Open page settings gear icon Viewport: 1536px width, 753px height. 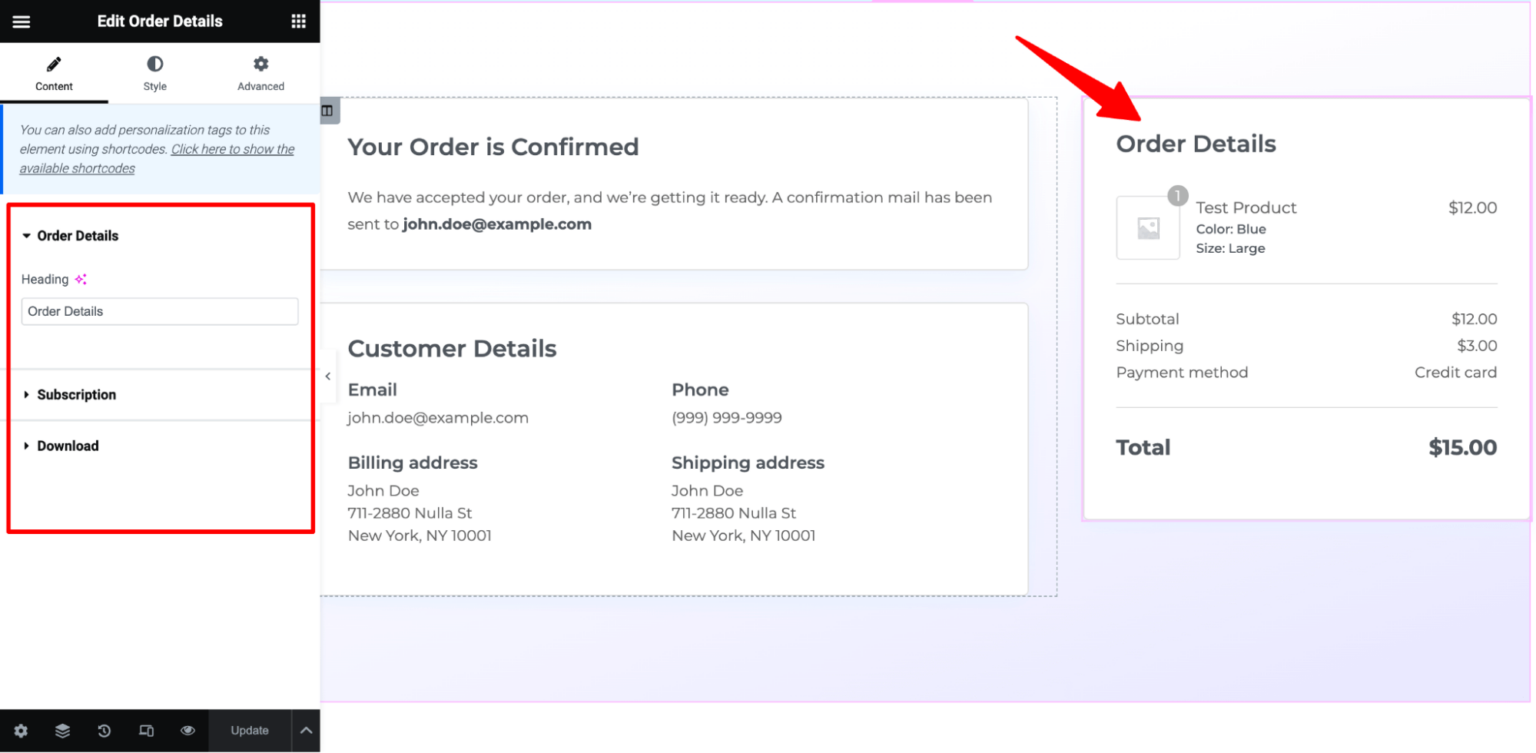click(x=21, y=731)
